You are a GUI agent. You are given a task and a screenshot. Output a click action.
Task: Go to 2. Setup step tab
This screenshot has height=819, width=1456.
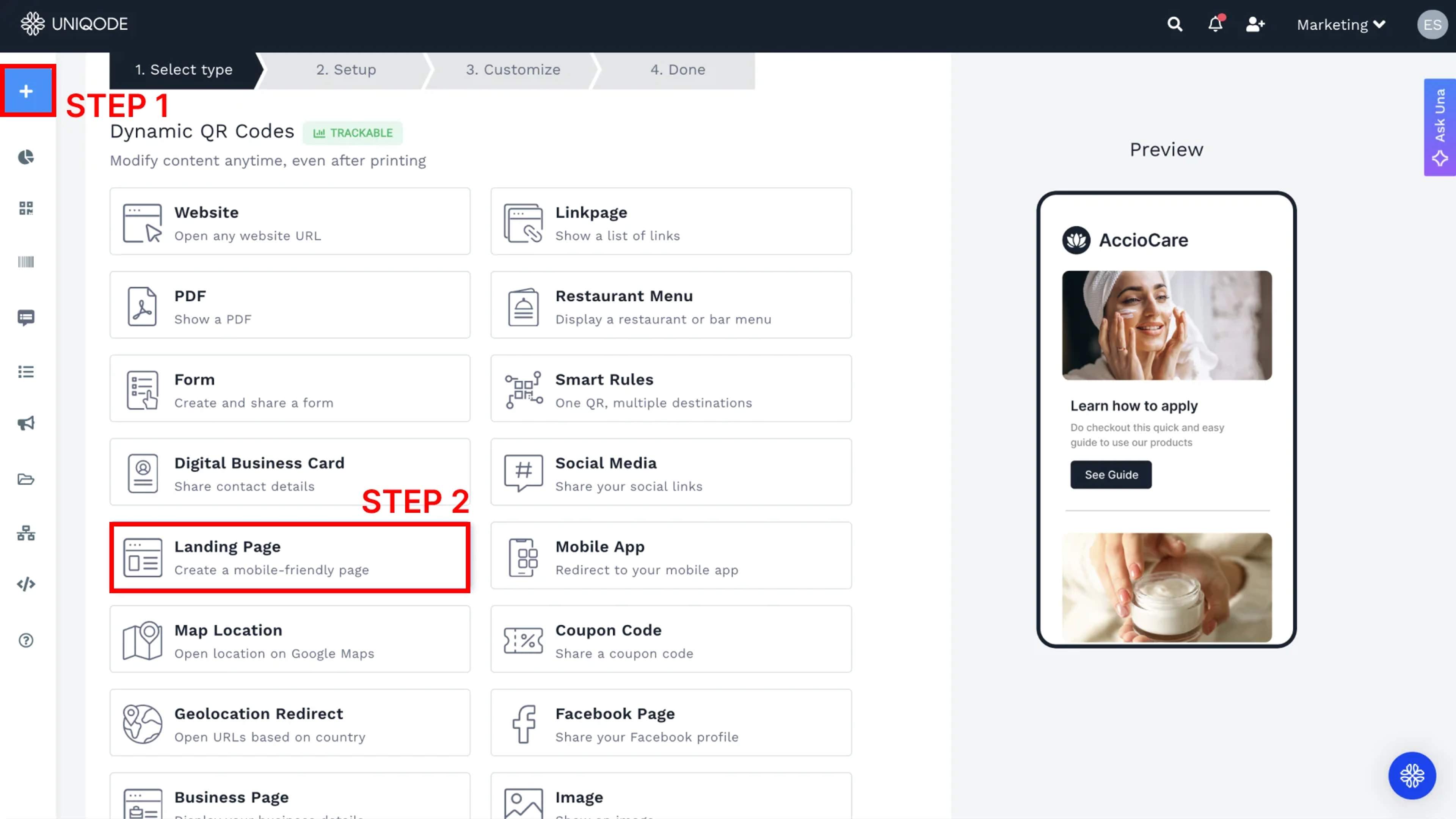click(346, 69)
